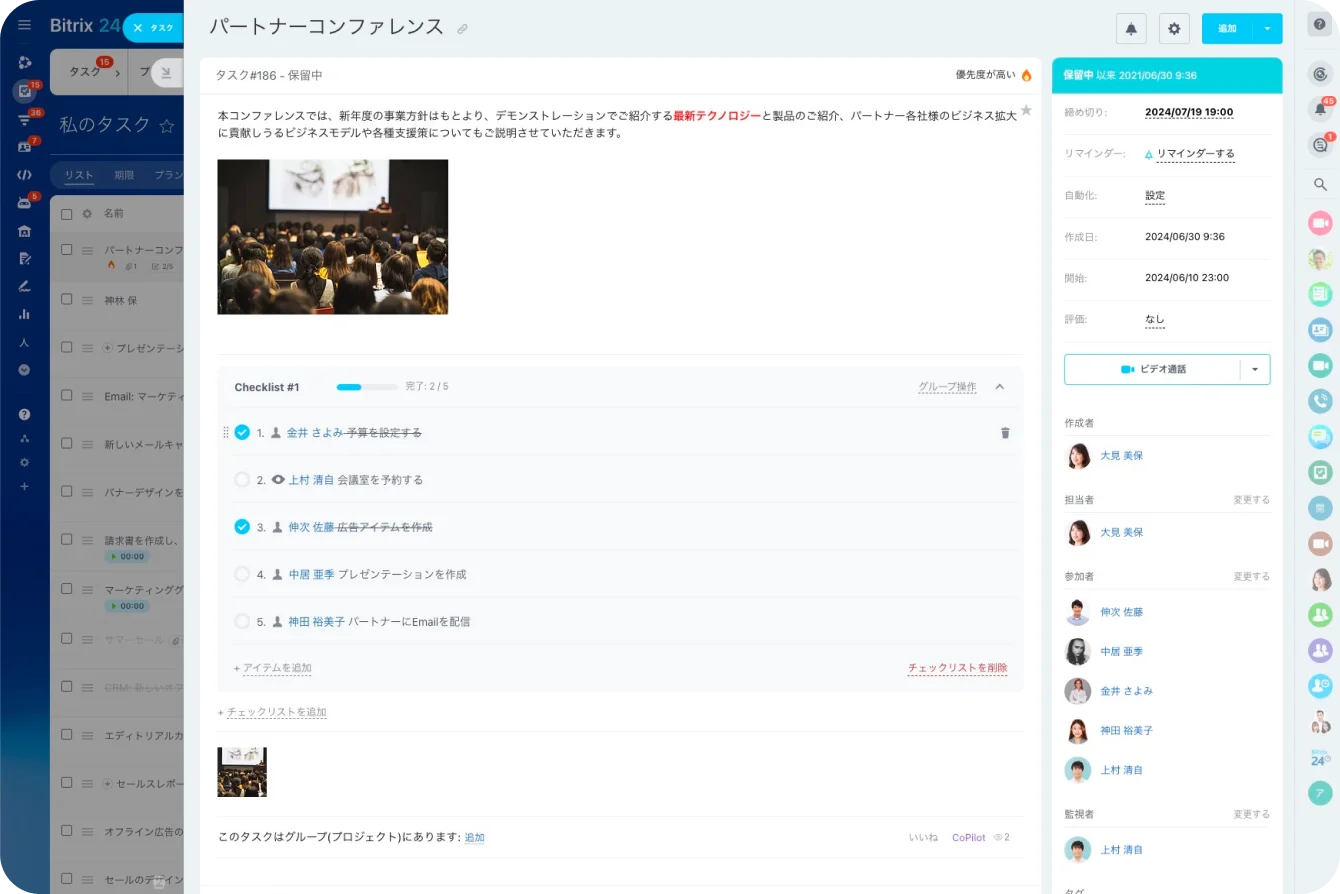Open the conference photo in description
1340x894 pixels.
pyautogui.click(x=332, y=237)
